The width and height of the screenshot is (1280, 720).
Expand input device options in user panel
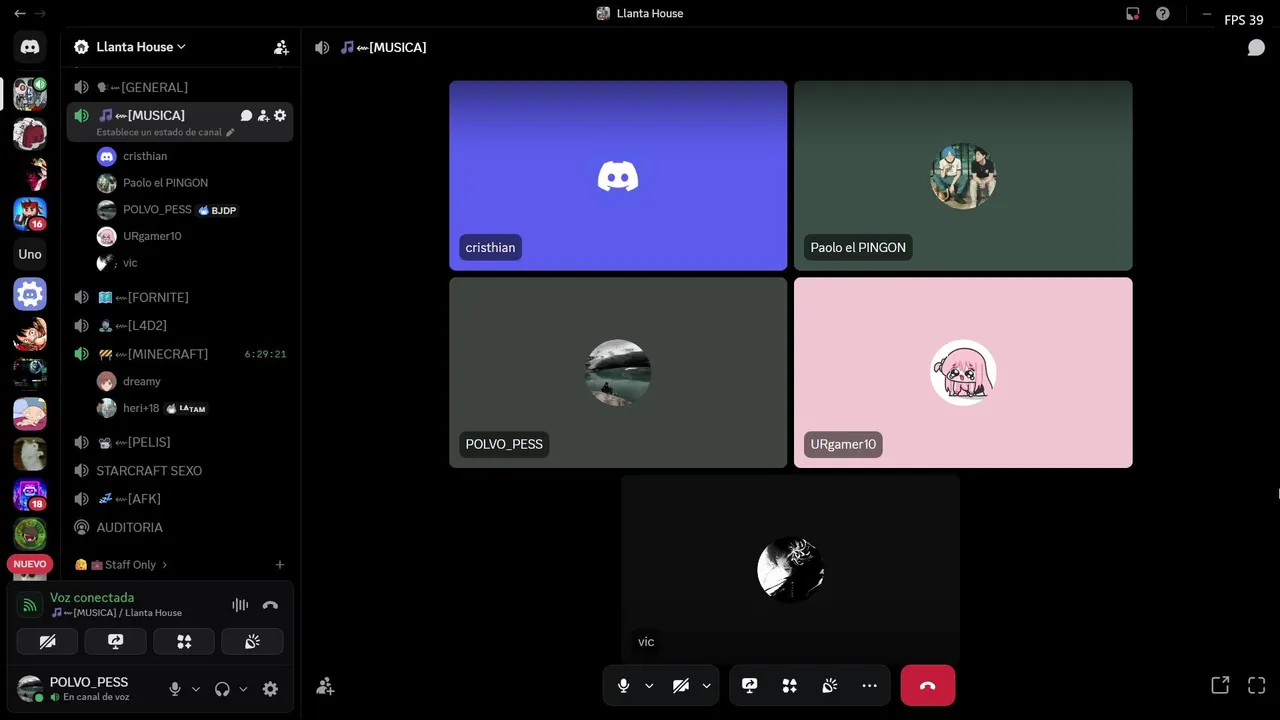[x=196, y=689]
